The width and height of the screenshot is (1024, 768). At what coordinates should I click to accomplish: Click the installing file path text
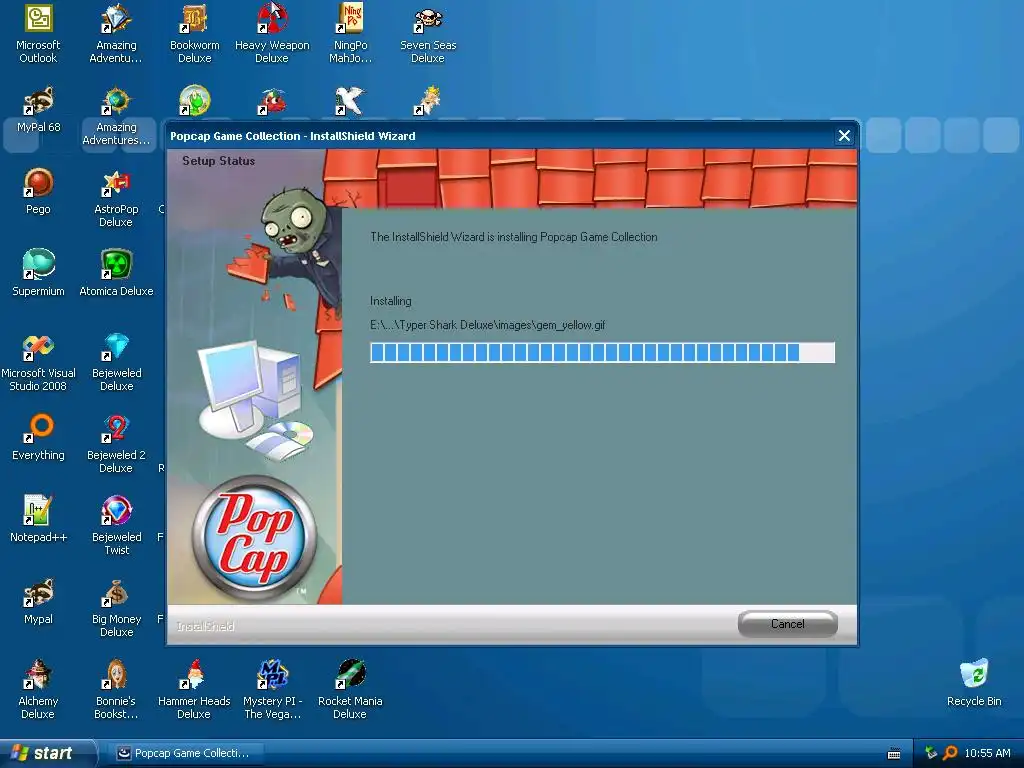tap(487, 325)
